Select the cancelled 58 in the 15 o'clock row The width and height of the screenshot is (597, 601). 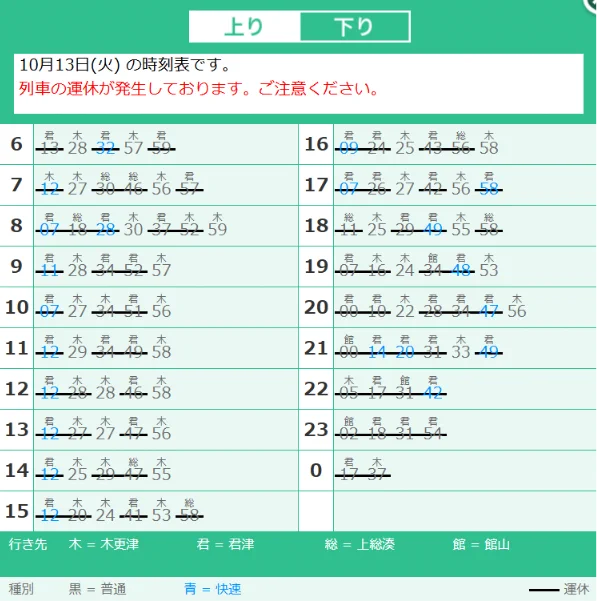click(x=189, y=516)
